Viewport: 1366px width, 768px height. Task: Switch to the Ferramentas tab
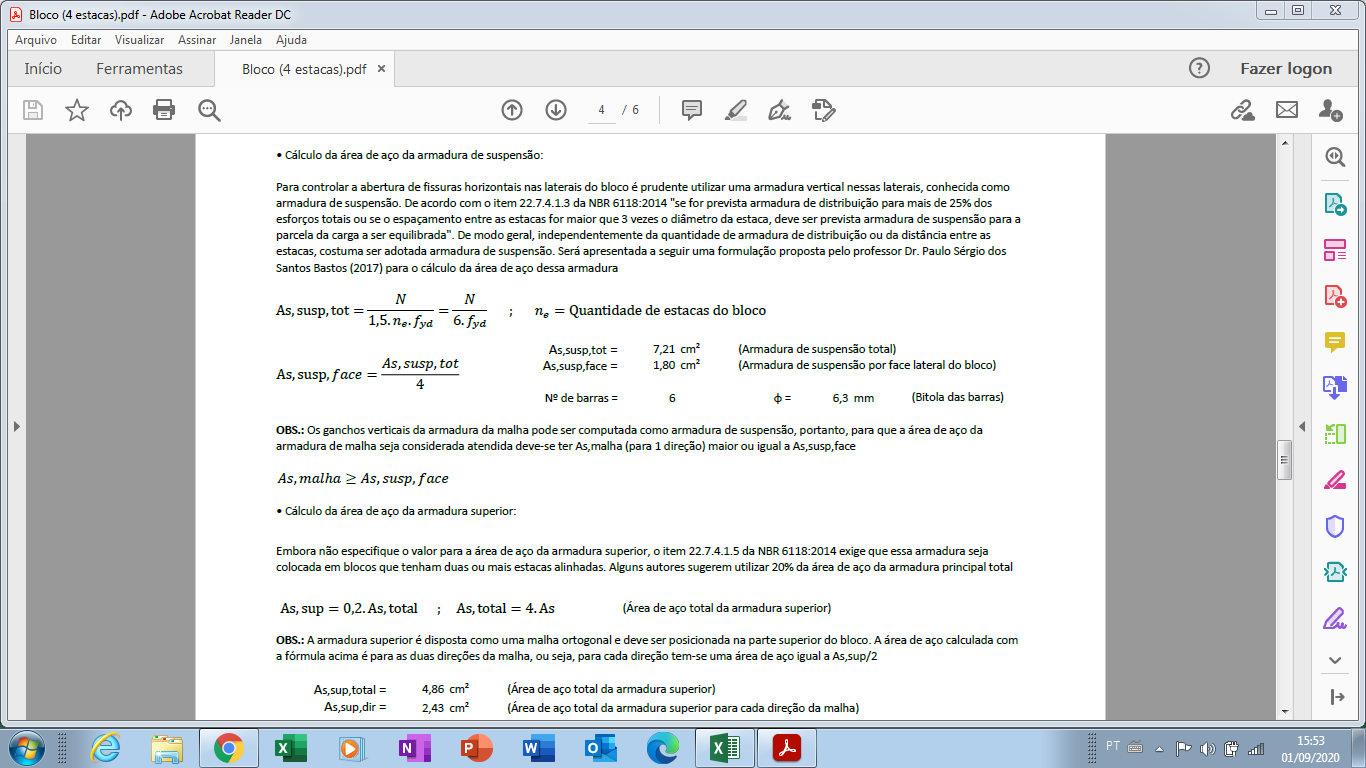[x=139, y=69]
